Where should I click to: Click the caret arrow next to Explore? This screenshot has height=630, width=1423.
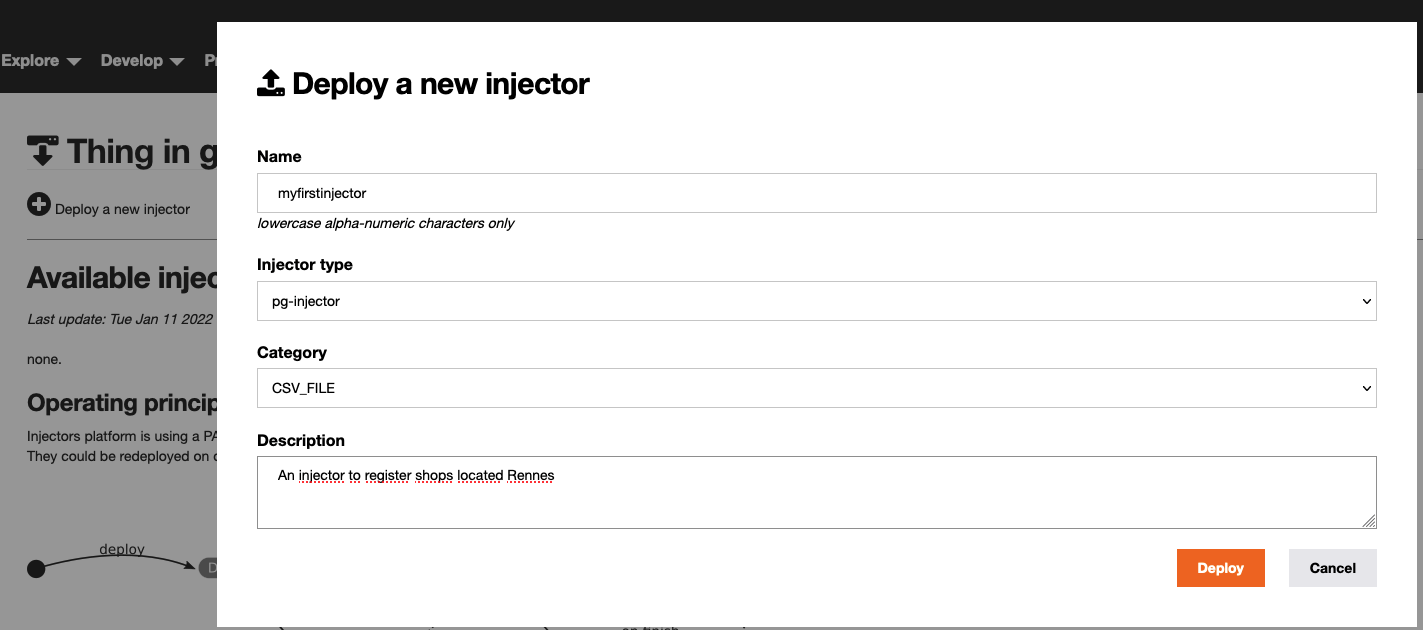pos(73,62)
